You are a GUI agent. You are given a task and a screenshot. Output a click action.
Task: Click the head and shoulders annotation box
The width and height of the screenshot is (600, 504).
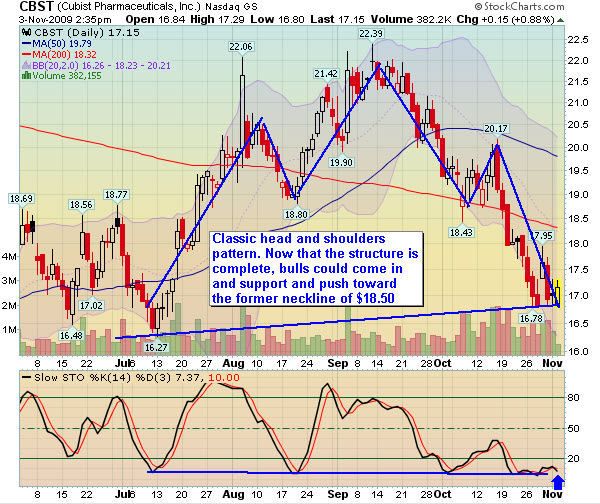[316, 268]
